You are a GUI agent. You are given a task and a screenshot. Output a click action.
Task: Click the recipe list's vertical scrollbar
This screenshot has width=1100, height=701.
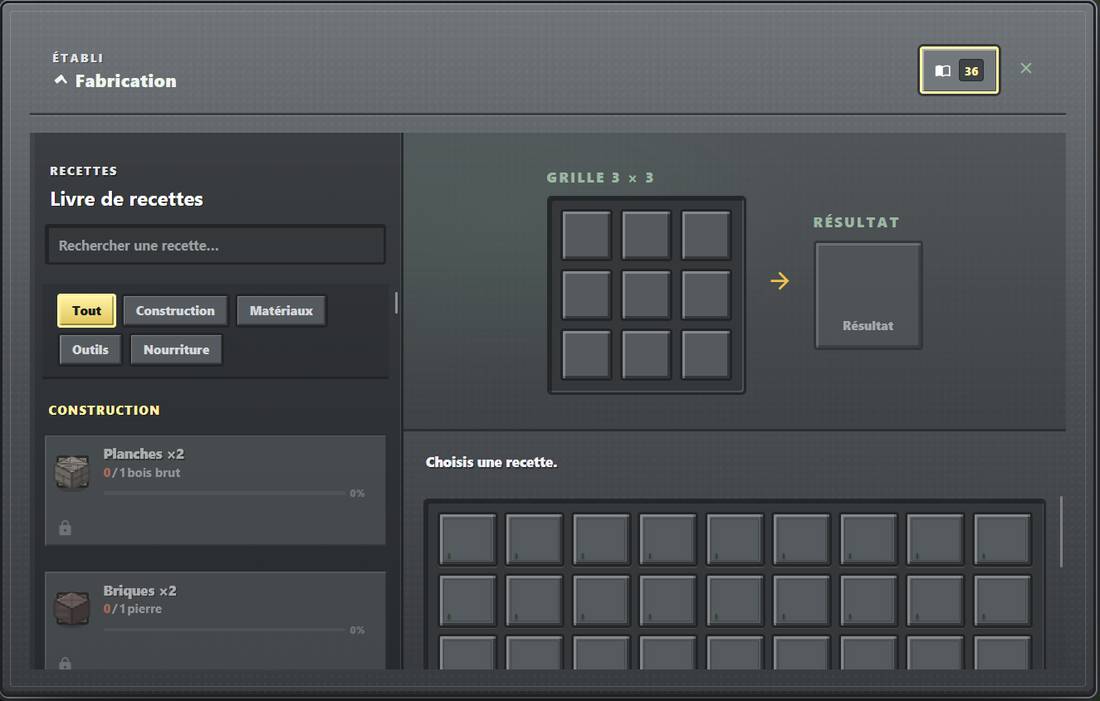[396, 302]
